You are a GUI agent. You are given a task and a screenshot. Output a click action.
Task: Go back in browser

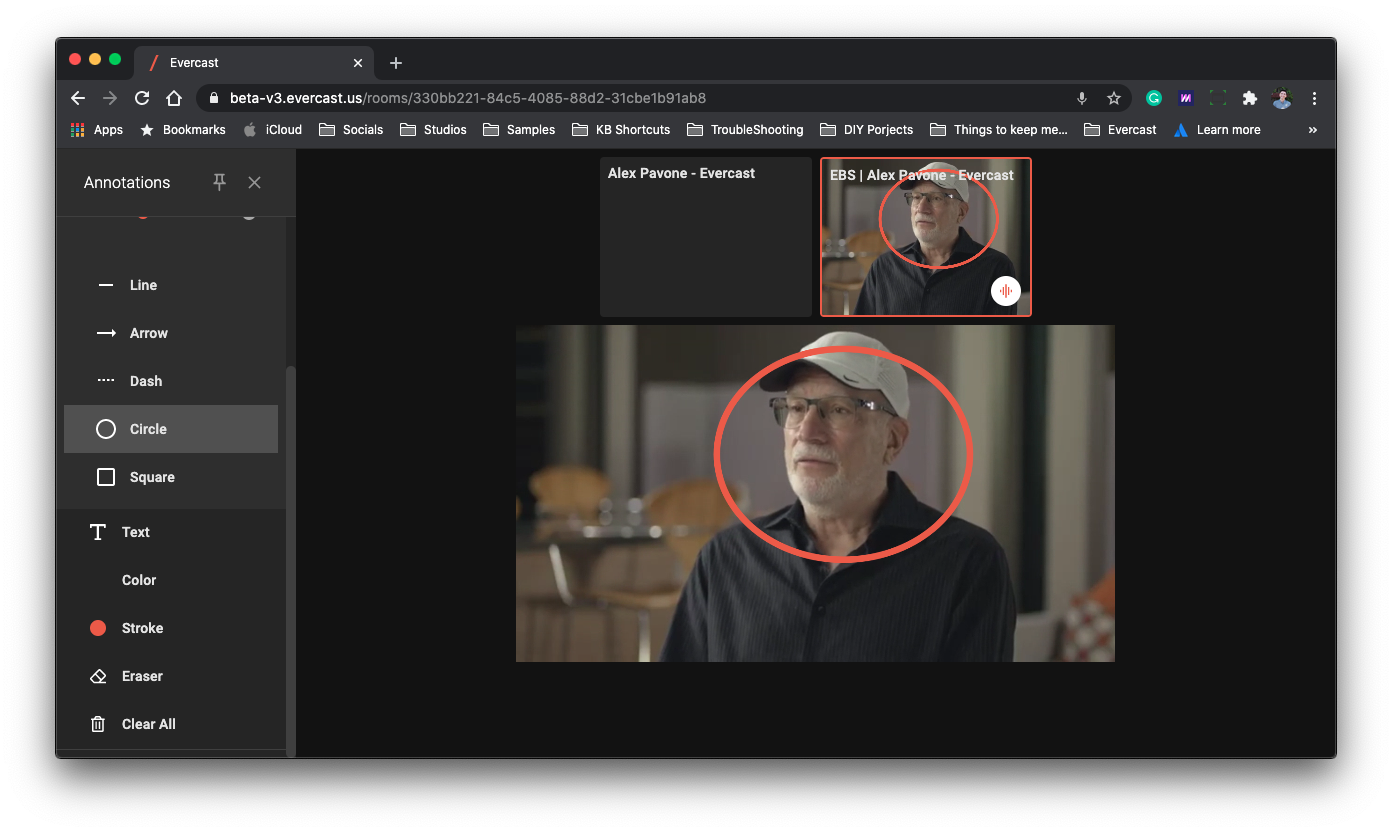pos(78,98)
